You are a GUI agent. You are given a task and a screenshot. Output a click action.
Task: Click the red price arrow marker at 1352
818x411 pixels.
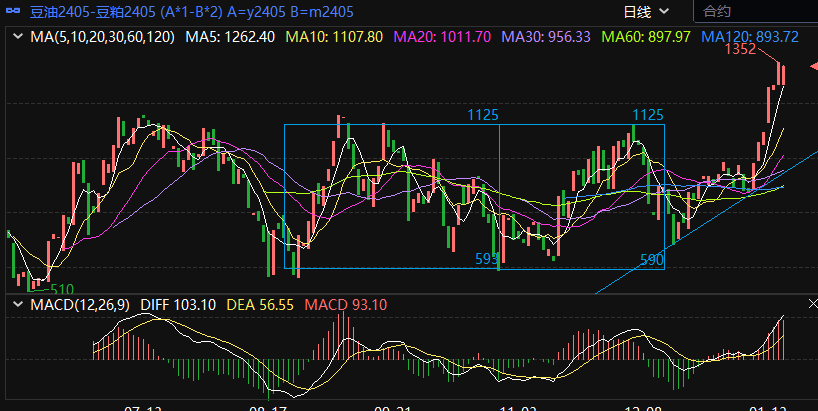click(x=812, y=65)
